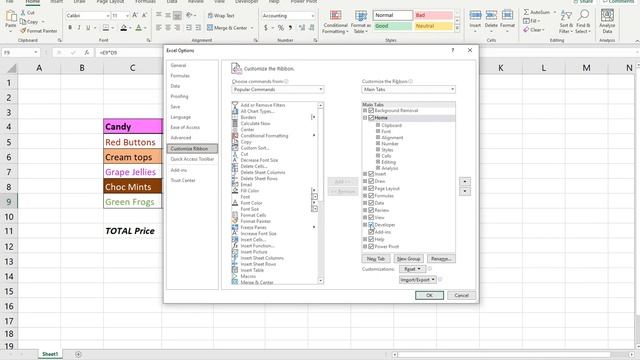Toggle the Insert tab checkbox
The image size is (640, 360).
371,174
